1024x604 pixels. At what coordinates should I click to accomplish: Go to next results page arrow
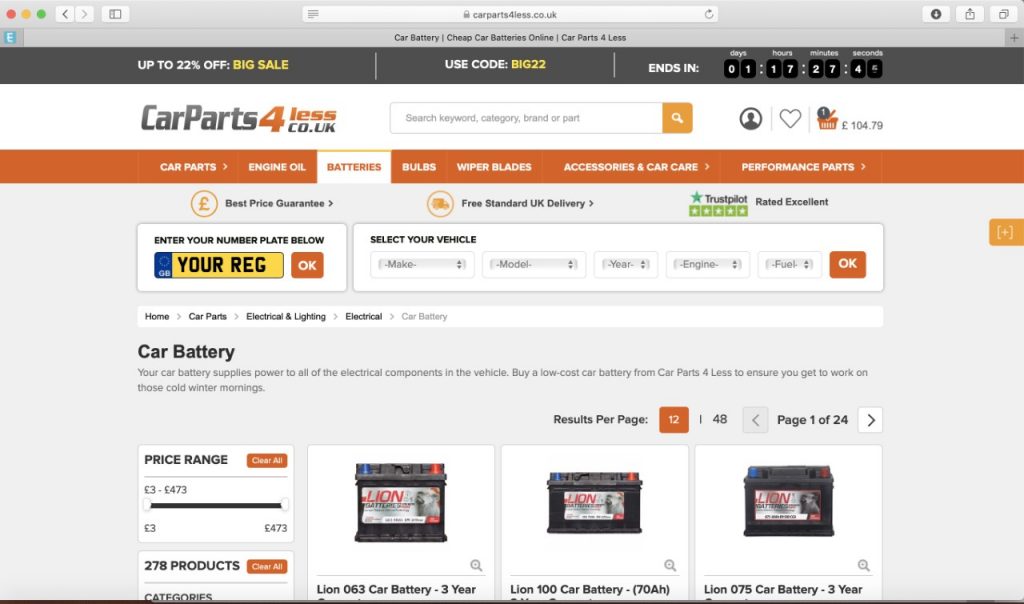coord(871,420)
